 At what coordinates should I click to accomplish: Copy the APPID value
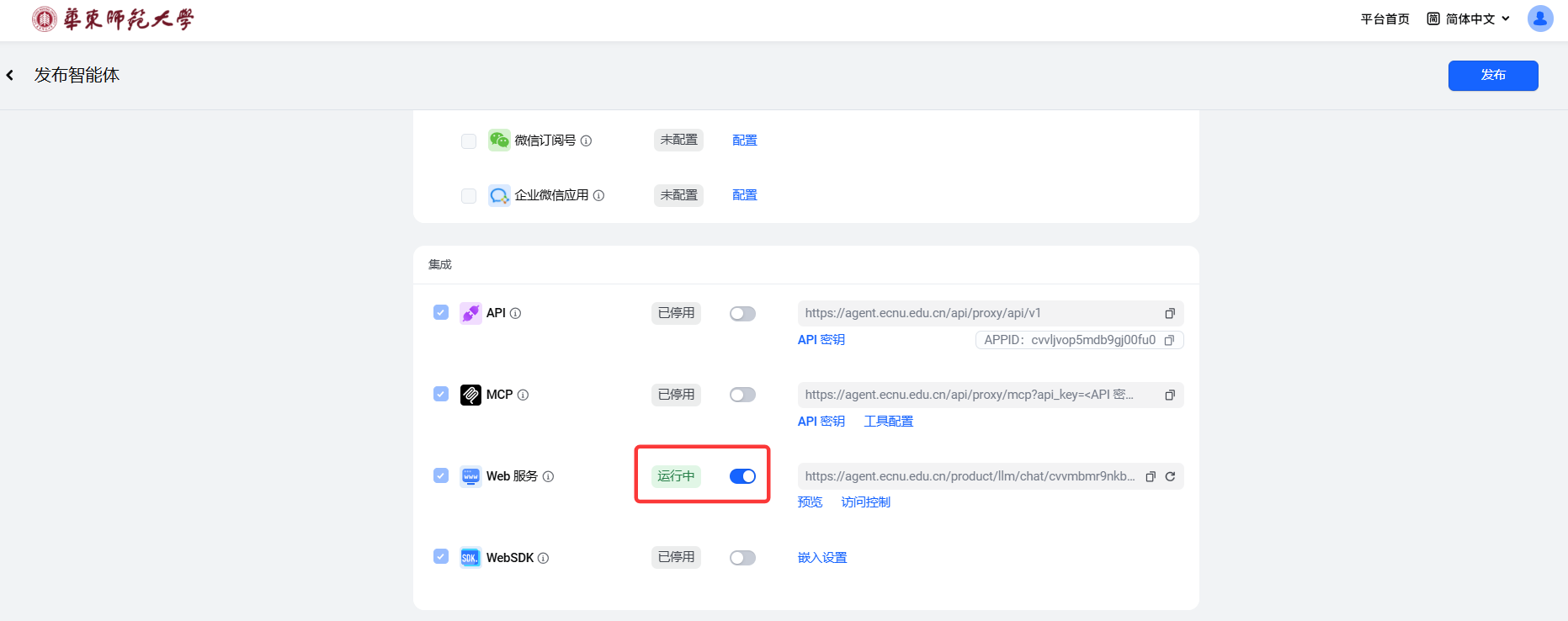[1169, 341]
